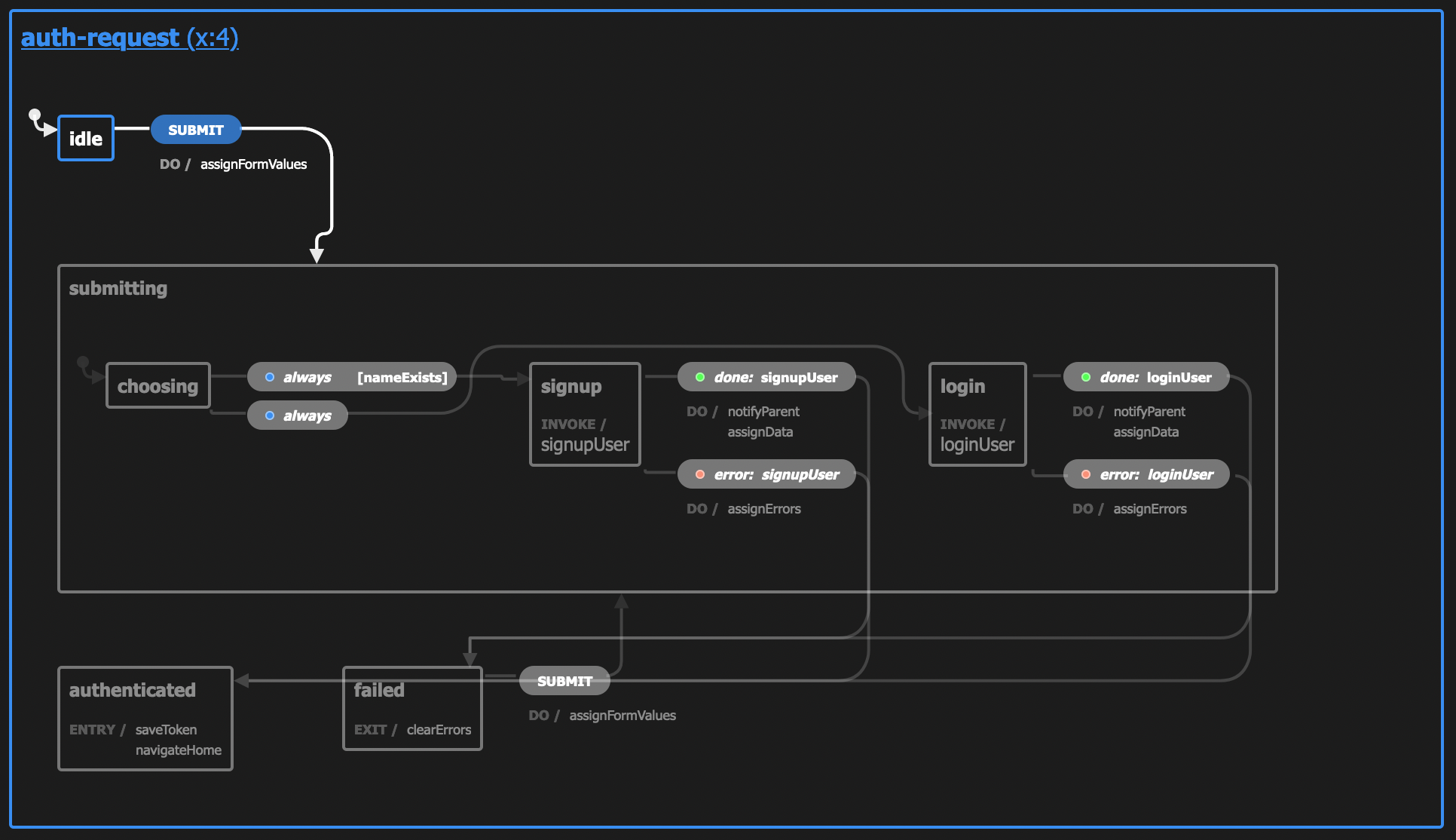Image resolution: width=1456 pixels, height=840 pixels.
Task: Click the always nameExists transition pill
Action: tap(352, 377)
